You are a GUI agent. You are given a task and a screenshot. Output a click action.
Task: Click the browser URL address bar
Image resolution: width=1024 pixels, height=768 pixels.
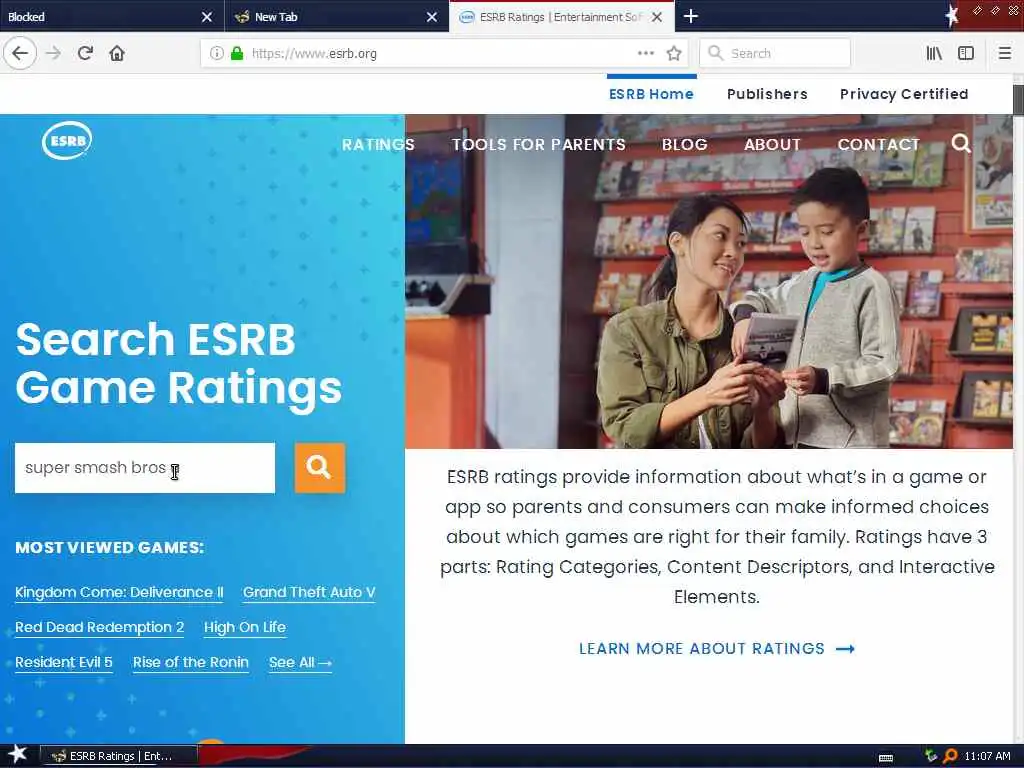tap(444, 54)
